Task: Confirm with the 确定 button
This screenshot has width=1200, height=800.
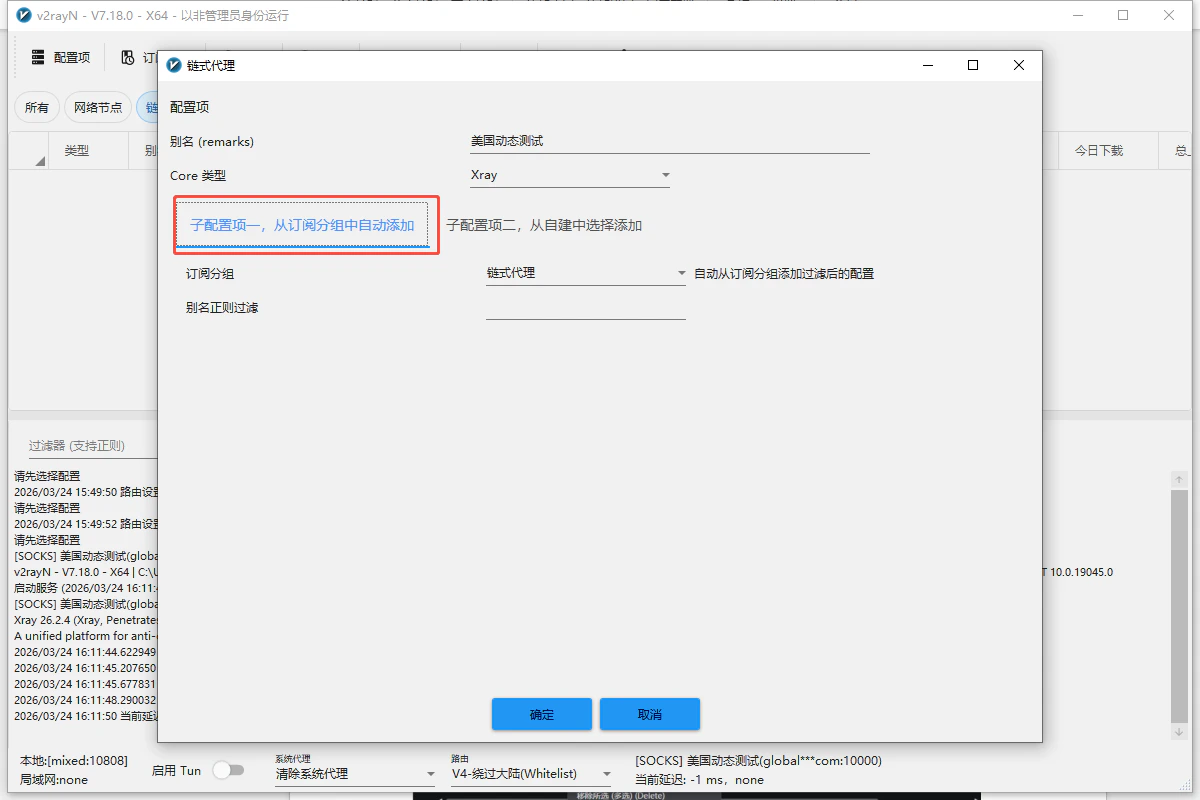Action: (542, 714)
